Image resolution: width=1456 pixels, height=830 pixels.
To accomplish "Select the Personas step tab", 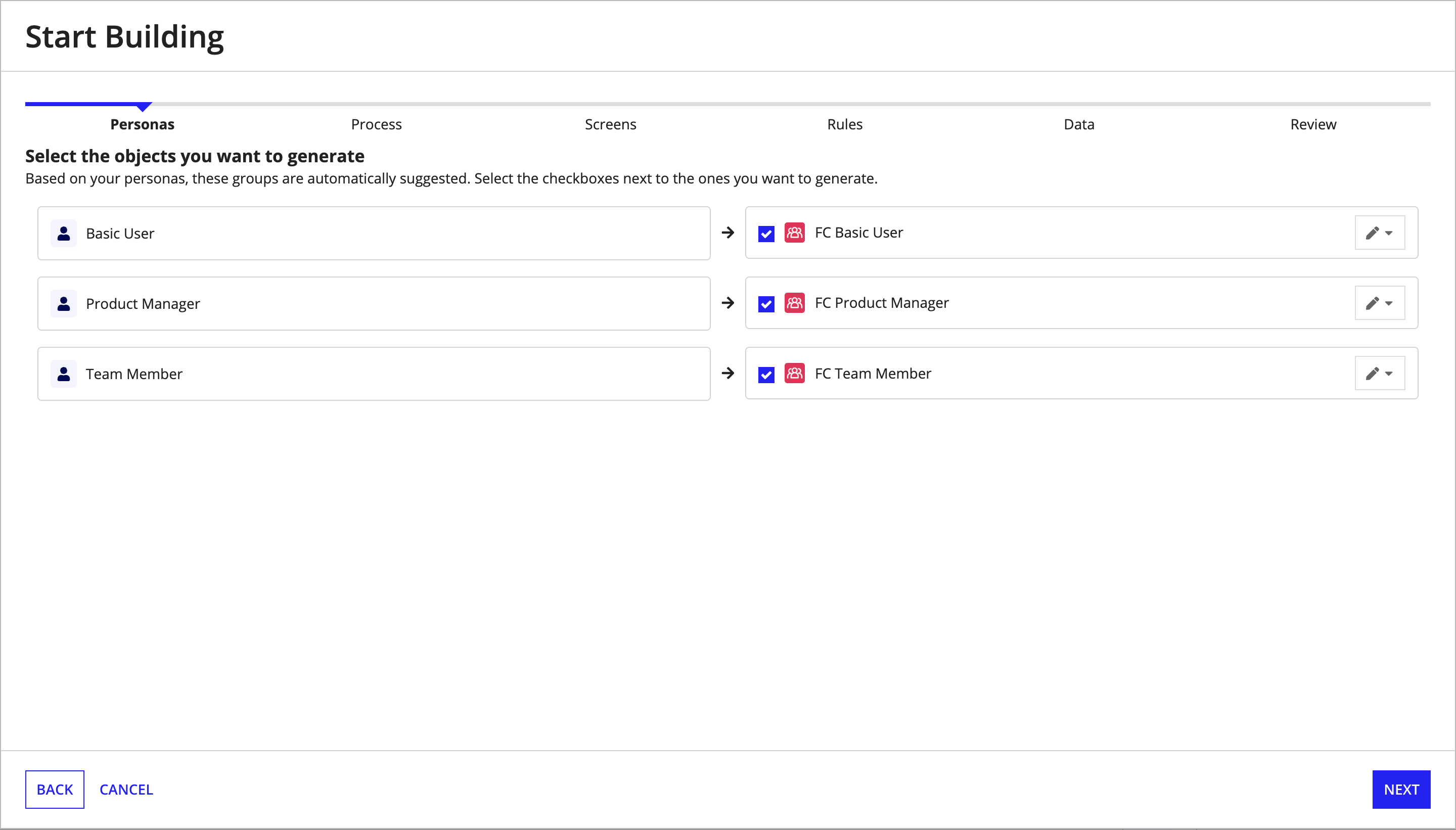I will click(142, 124).
